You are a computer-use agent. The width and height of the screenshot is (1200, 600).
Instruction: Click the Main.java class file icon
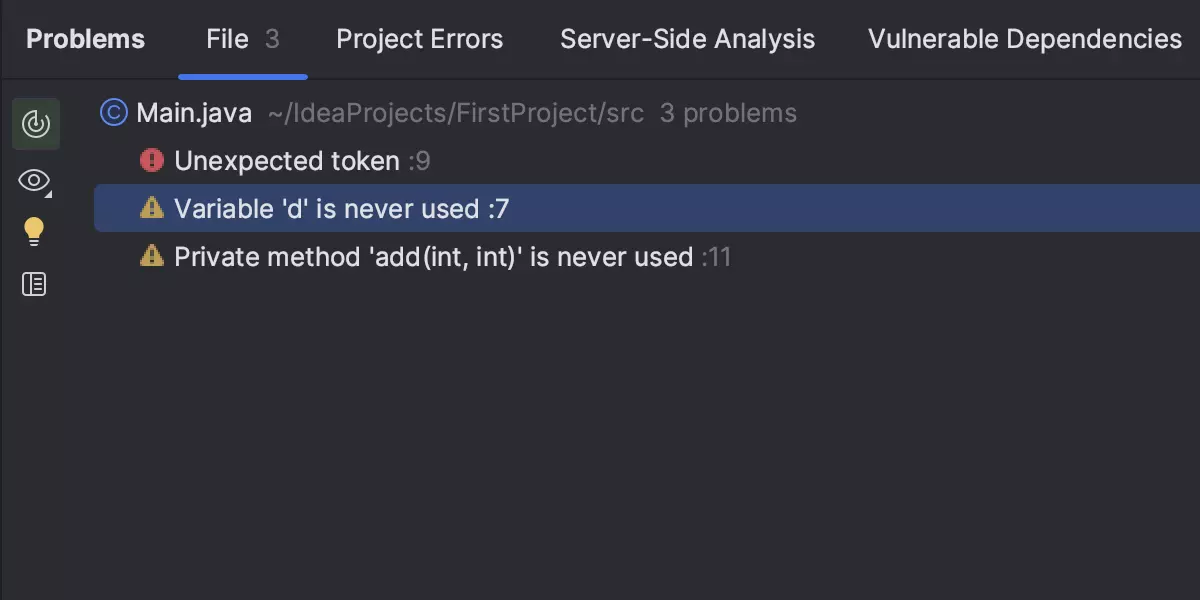[x=115, y=113]
